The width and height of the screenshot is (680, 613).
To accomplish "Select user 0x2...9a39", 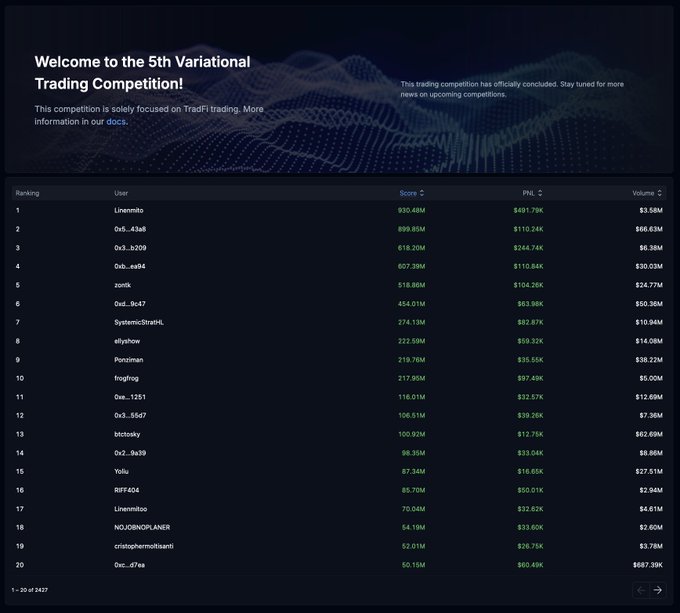I will tap(130, 453).
